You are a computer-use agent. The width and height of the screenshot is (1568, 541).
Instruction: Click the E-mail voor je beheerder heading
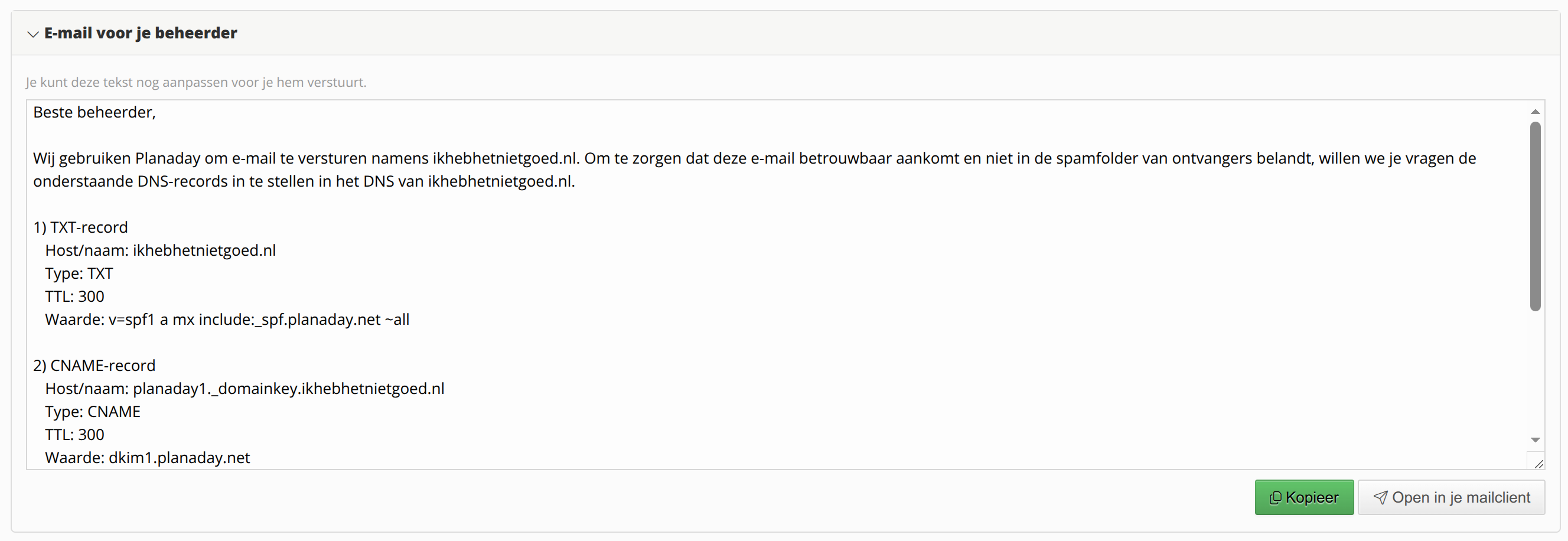click(141, 33)
